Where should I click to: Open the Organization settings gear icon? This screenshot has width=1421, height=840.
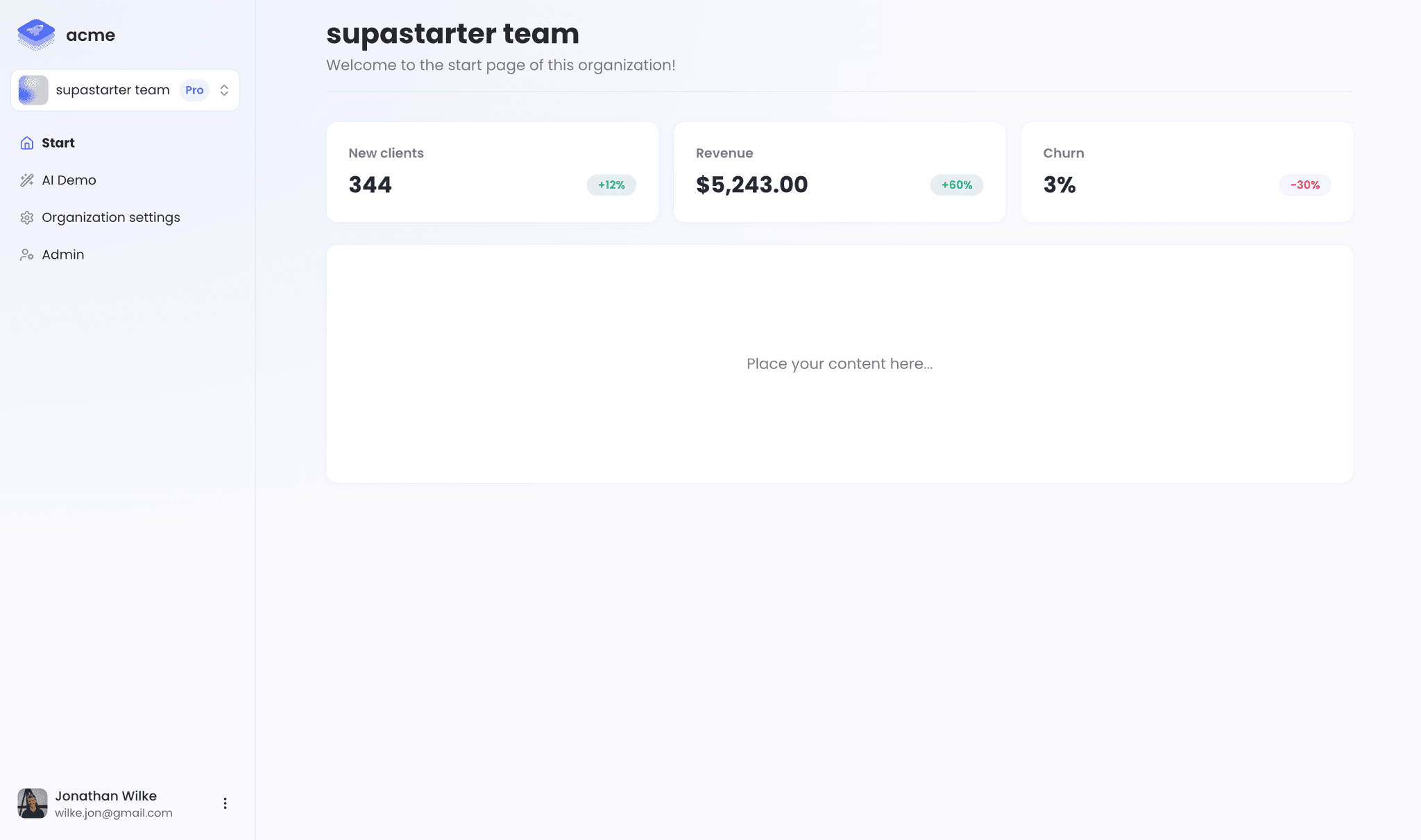click(26, 217)
